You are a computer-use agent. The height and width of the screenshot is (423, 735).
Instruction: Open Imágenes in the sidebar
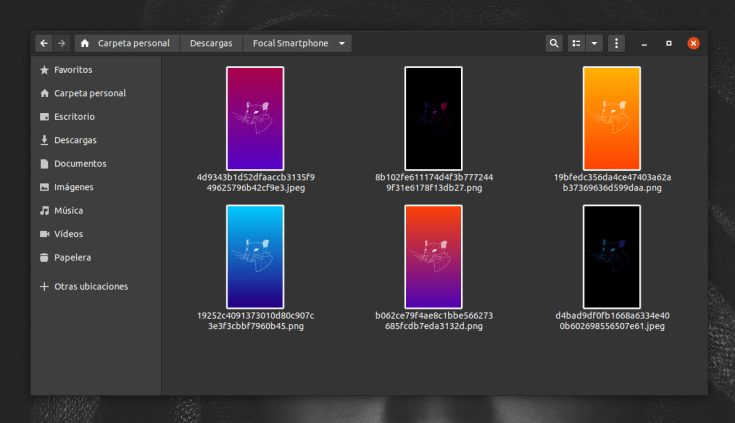point(73,187)
